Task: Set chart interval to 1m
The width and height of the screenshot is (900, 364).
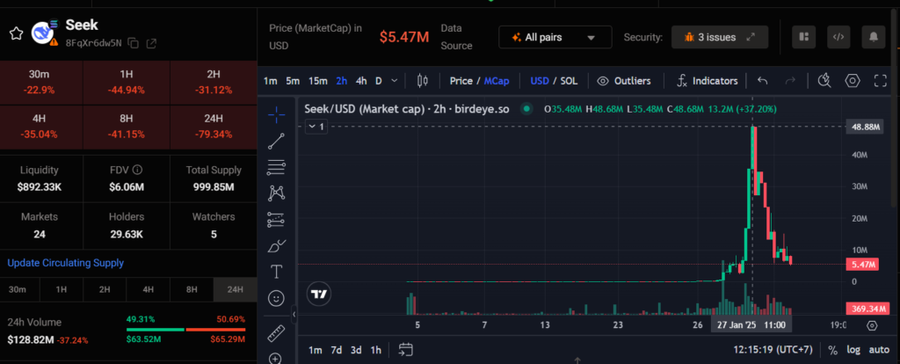Action: [x=270, y=81]
